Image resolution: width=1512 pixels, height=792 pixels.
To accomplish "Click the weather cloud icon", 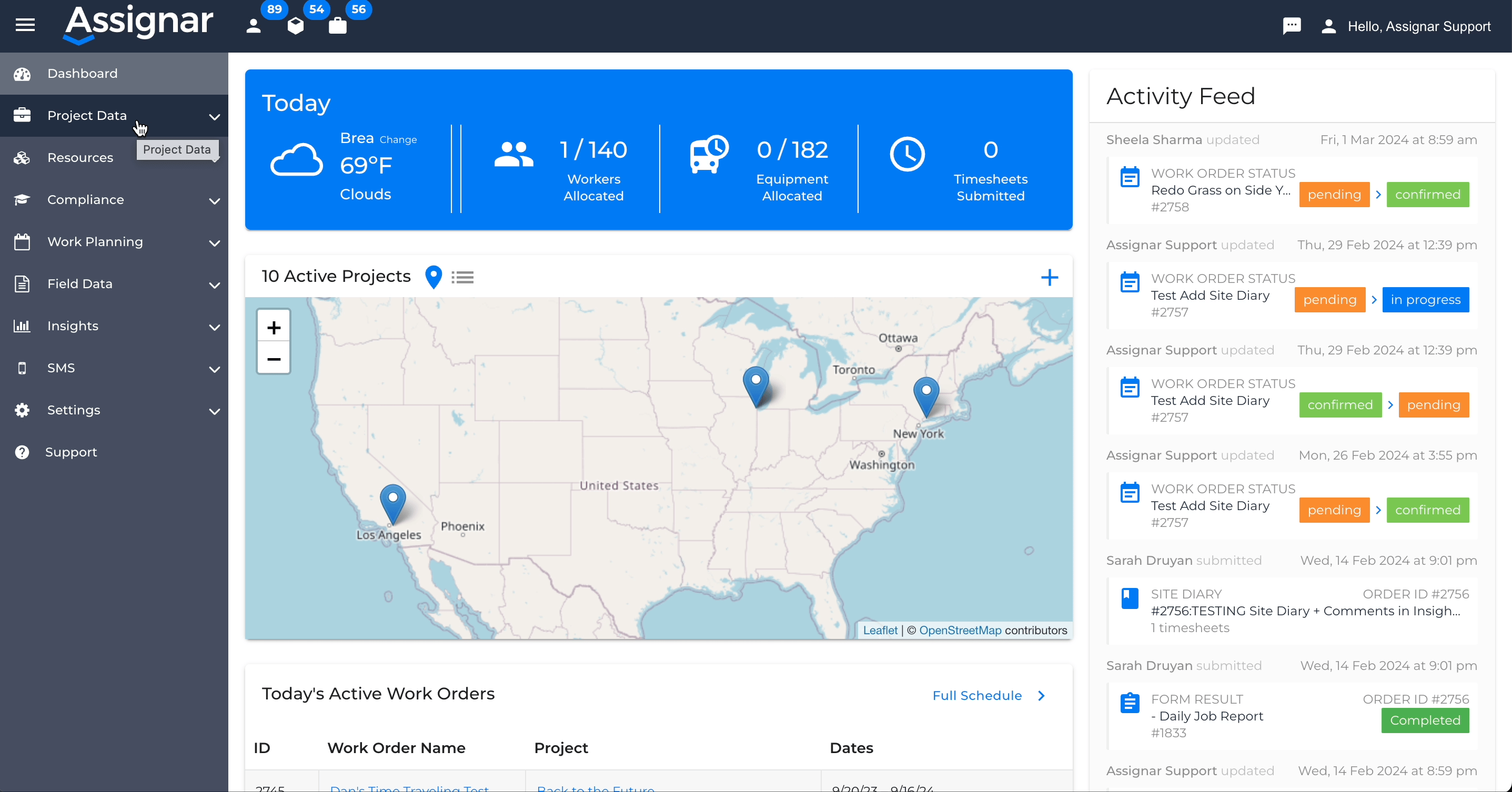I will click(296, 160).
